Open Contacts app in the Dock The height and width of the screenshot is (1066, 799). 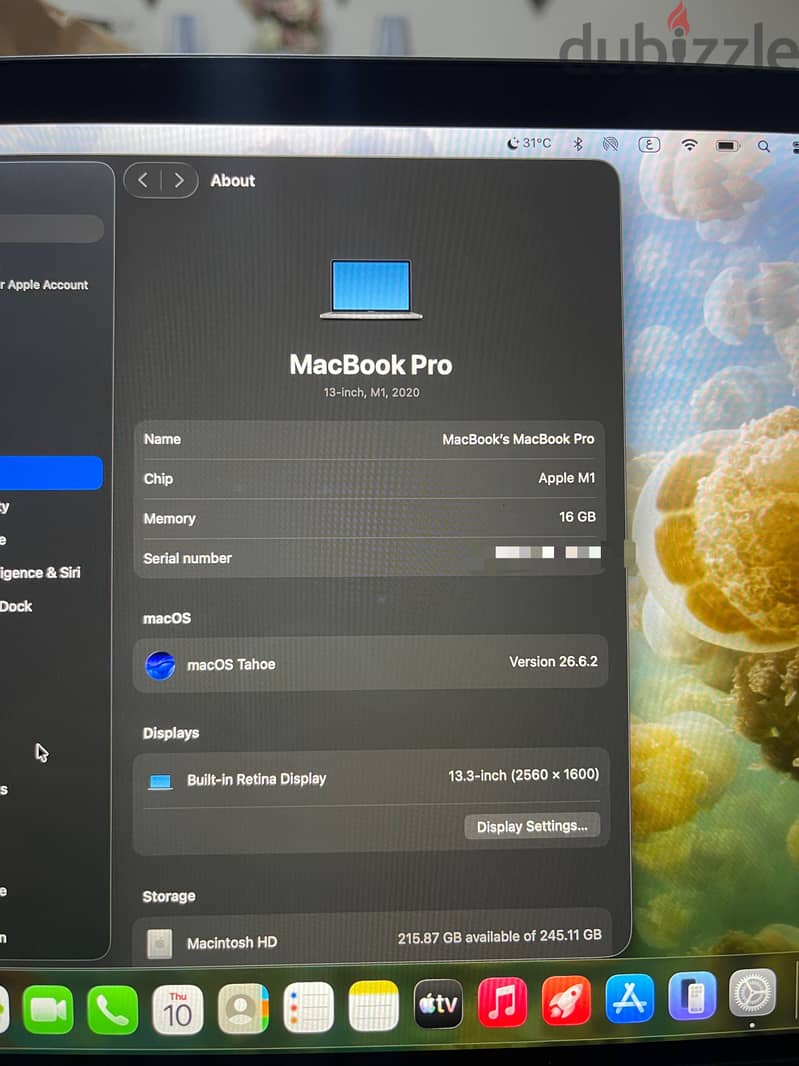243,1008
